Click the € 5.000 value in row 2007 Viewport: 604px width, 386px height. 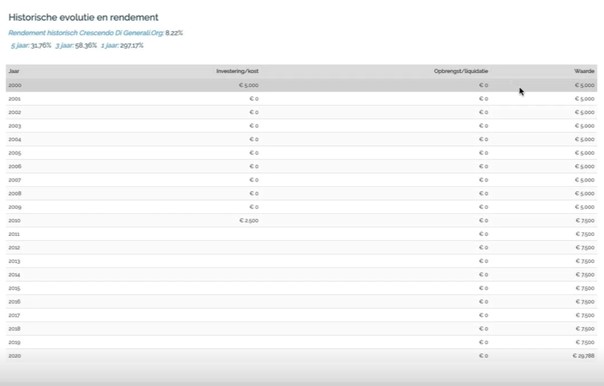point(585,180)
